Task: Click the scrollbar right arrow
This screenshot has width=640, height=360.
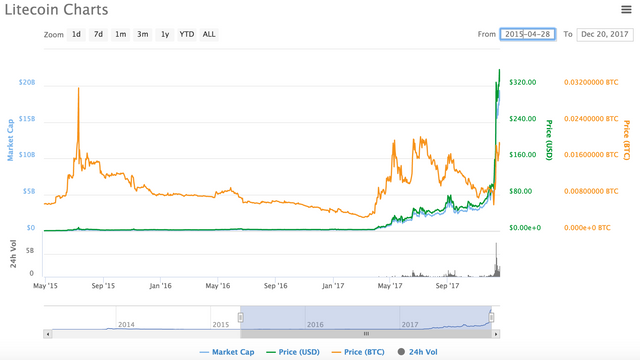Action: pos(496,334)
